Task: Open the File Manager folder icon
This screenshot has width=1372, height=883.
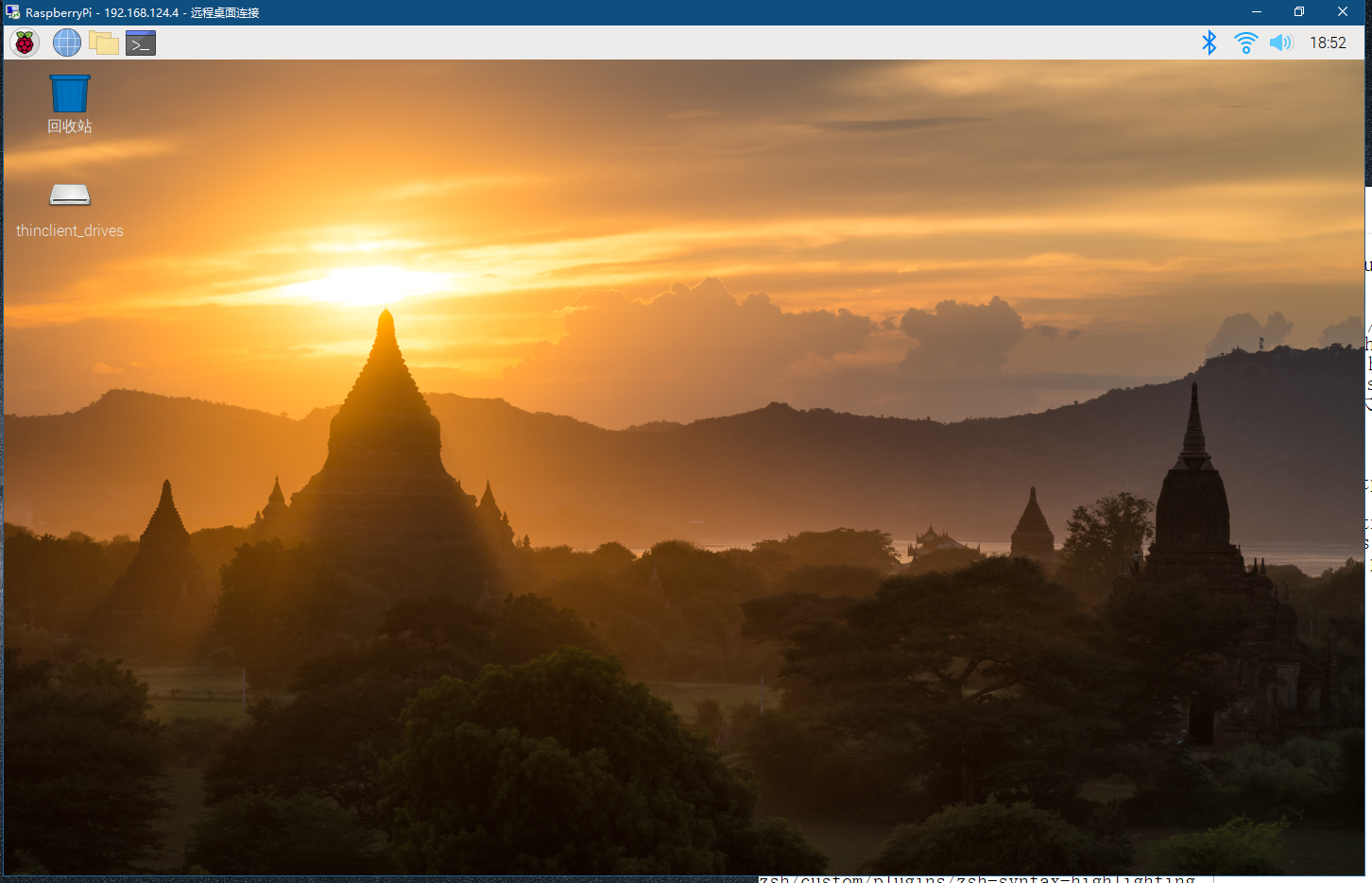Action: coord(103,42)
